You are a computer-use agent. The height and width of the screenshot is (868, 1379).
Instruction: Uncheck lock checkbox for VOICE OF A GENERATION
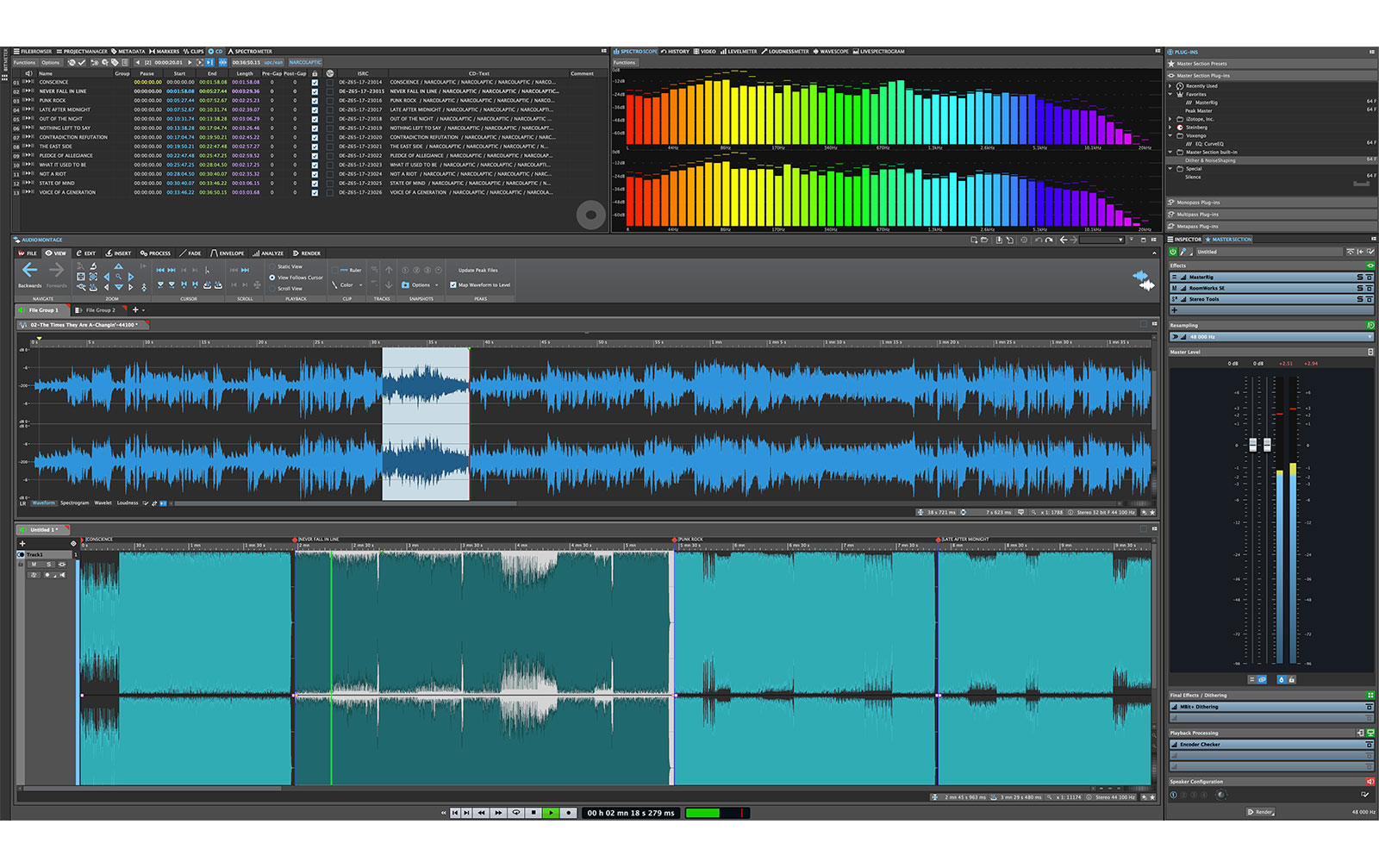[315, 192]
